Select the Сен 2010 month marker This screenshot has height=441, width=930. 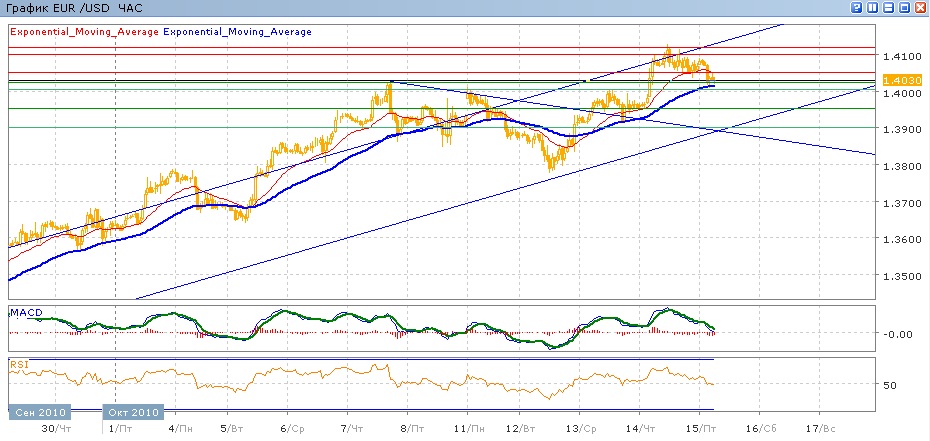pyautogui.click(x=40, y=413)
